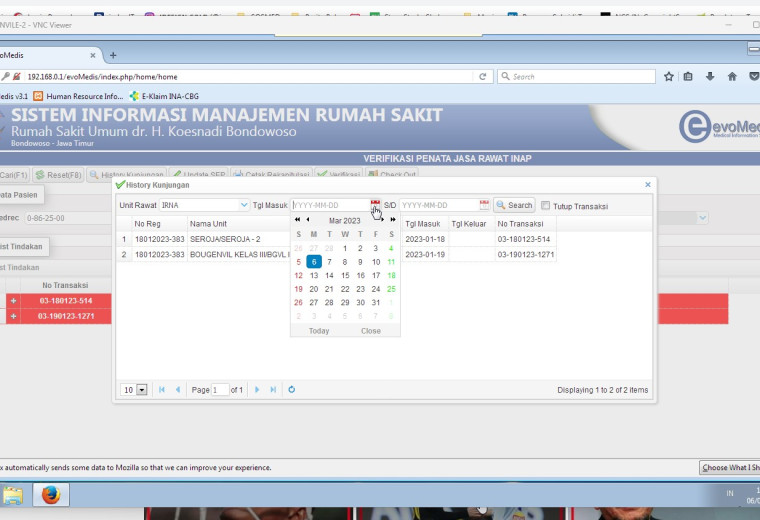Tick the Tutup Transaksi checkbox
This screenshot has height=520, width=760.
tap(545, 205)
